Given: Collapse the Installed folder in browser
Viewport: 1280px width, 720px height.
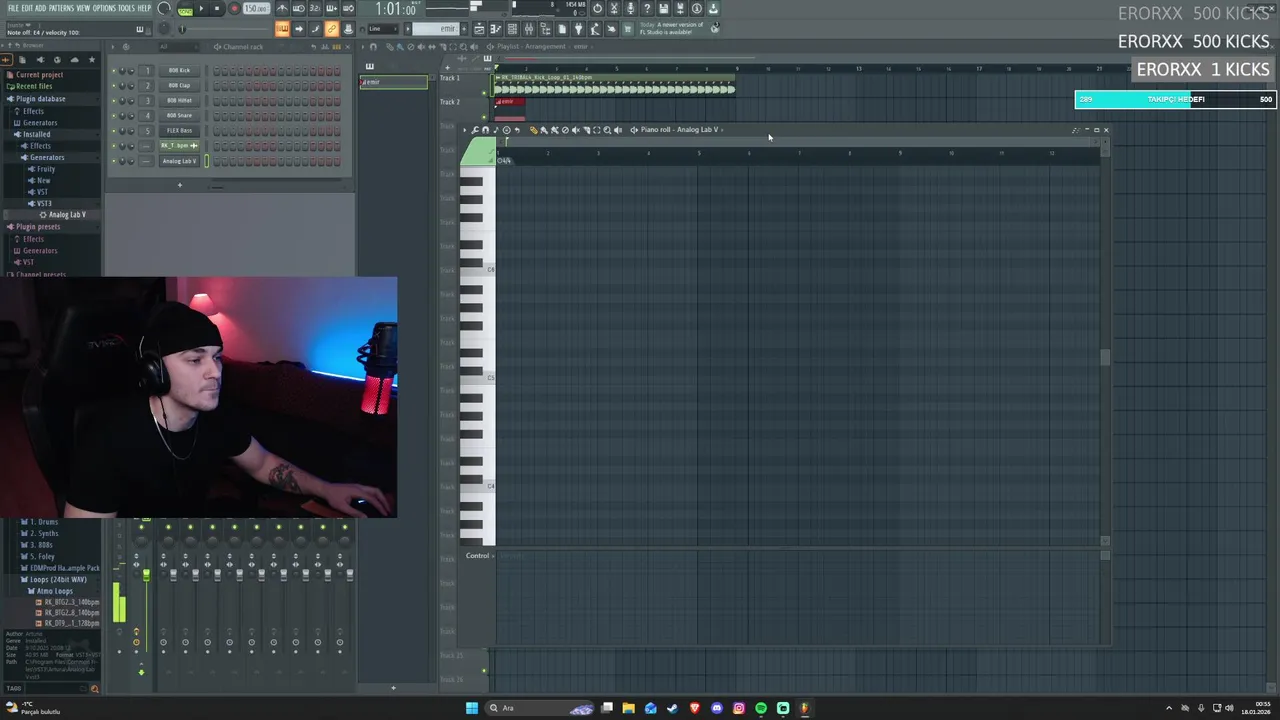Looking at the screenshot, I should click(36, 134).
